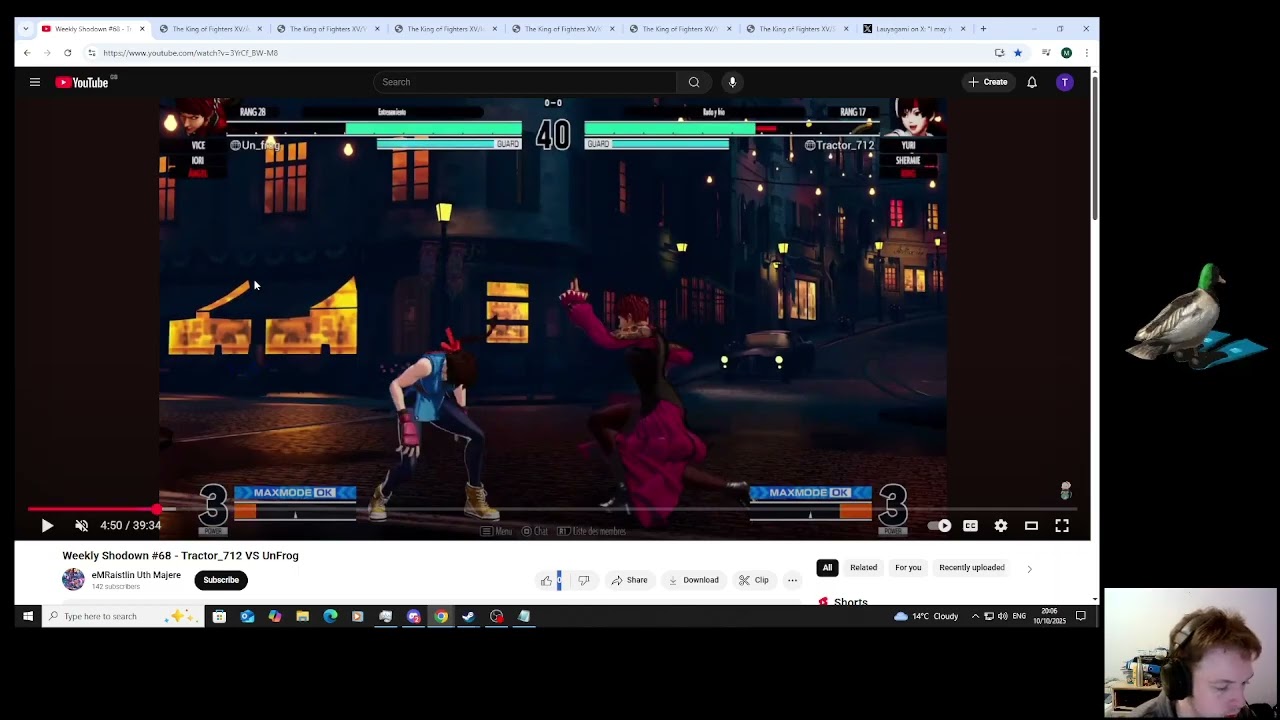Subscribe to eMRaistlin Uth Majere
Image resolution: width=1280 pixels, height=720 pixels.
point(221,580)
